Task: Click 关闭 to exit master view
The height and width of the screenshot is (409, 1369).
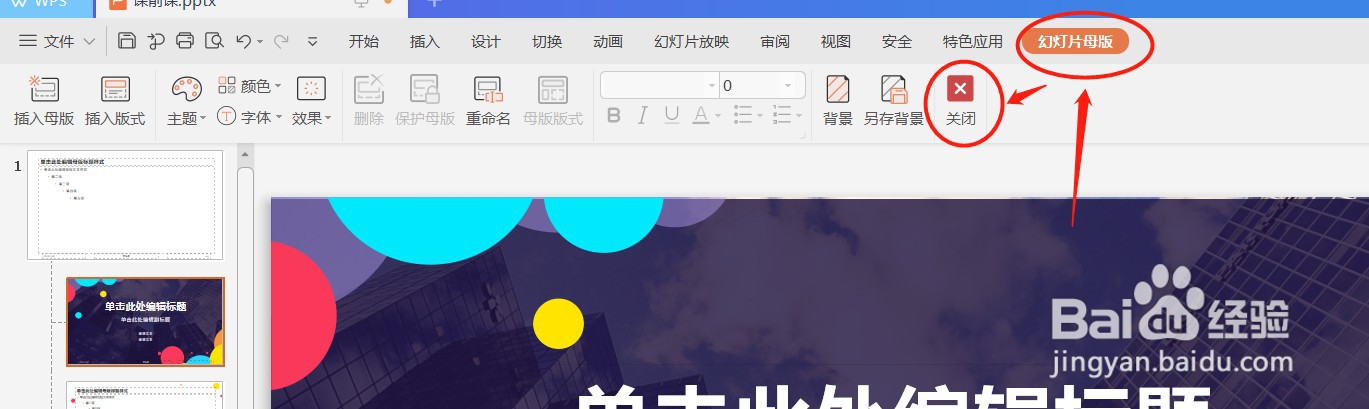Action: tap(960, 101)
